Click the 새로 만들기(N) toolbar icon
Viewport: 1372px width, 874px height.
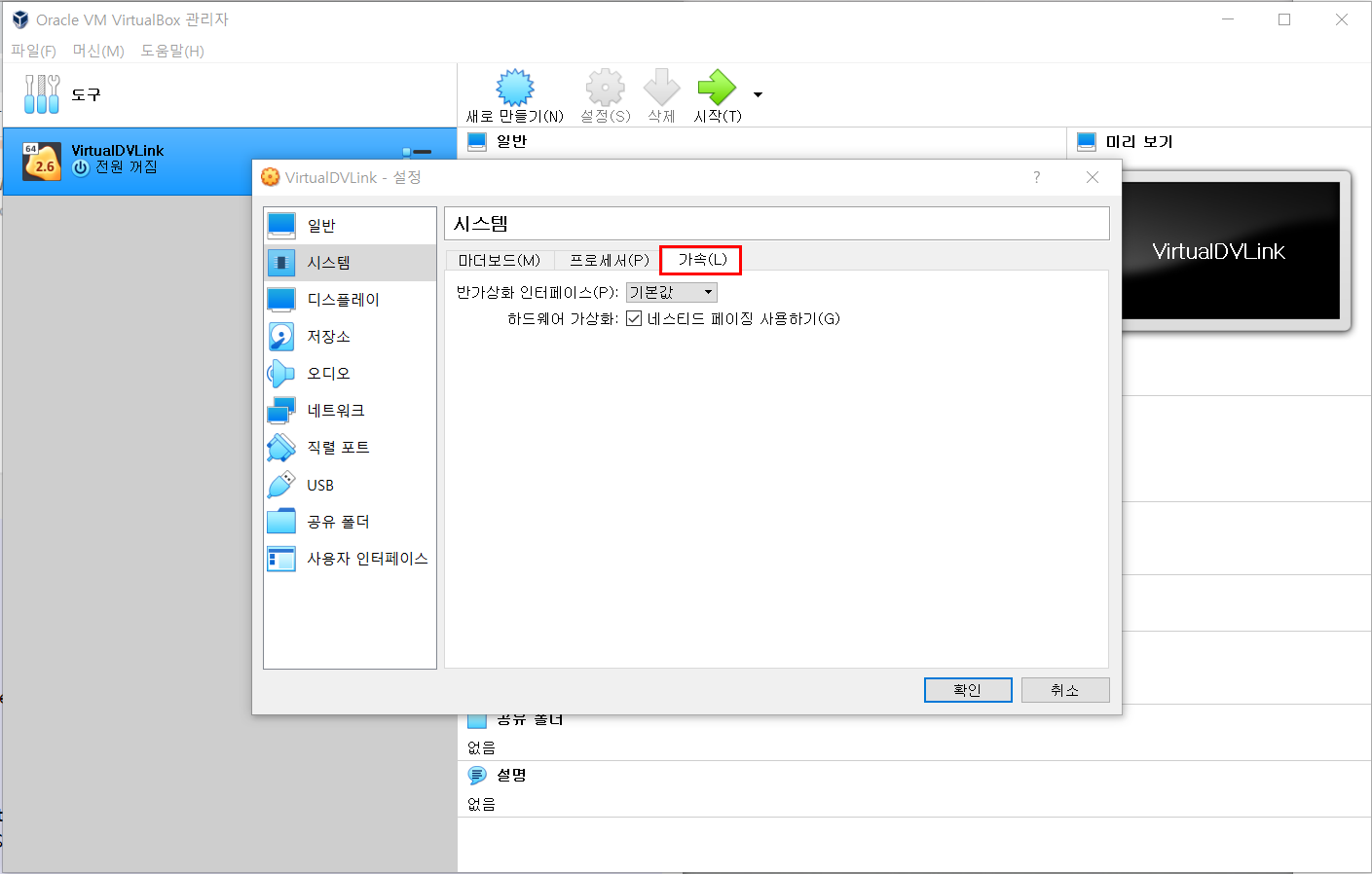(515, 88)
